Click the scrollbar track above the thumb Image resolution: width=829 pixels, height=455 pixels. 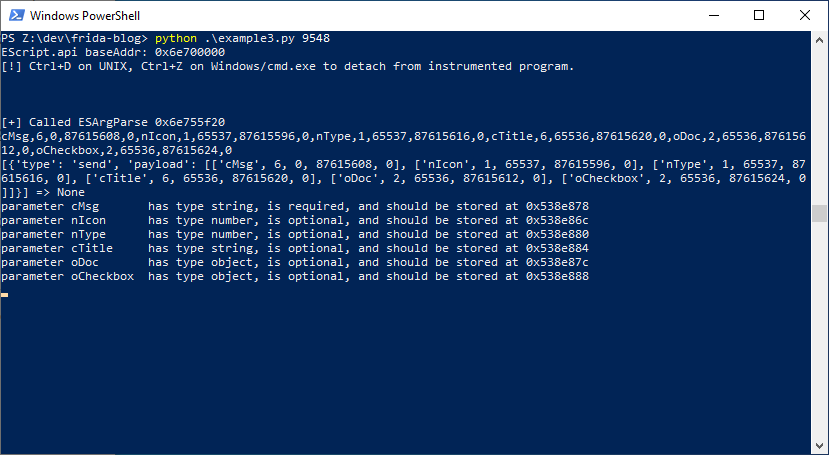[x=820, y=120]
